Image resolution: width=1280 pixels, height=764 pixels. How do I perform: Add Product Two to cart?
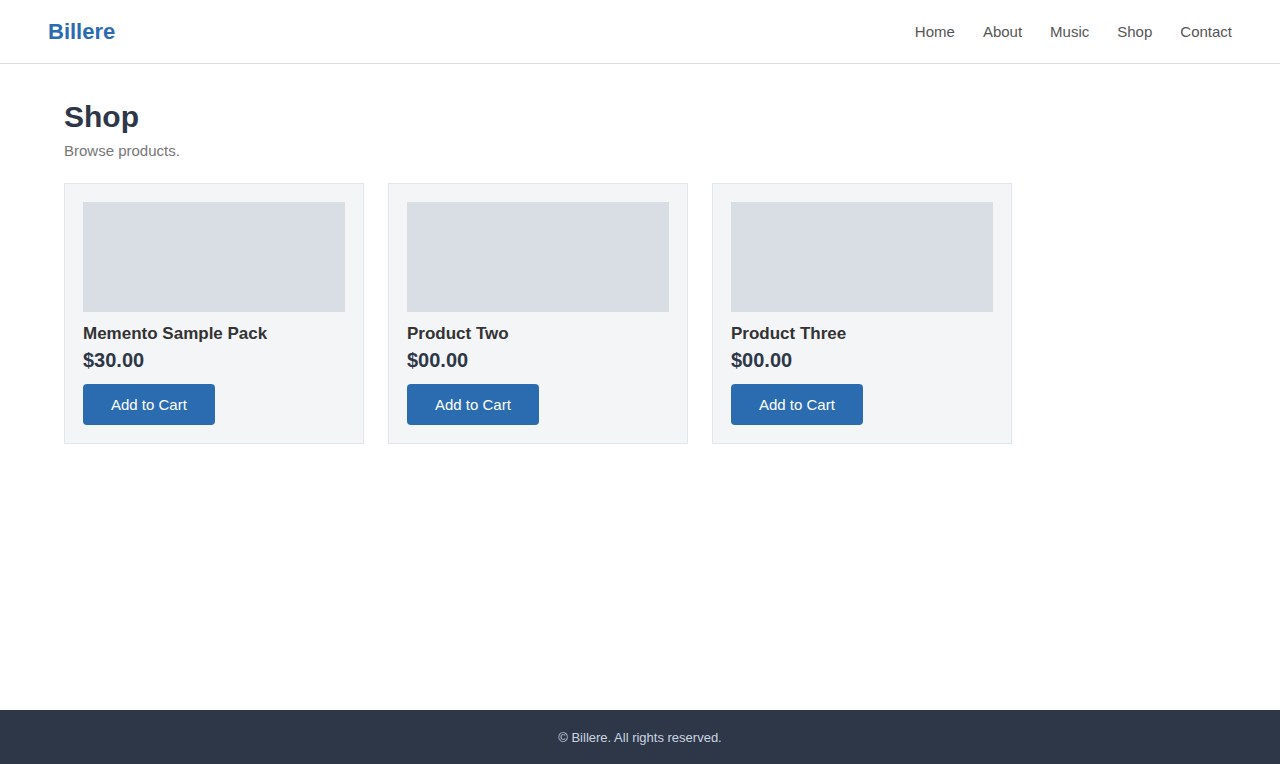coord(473,404)
